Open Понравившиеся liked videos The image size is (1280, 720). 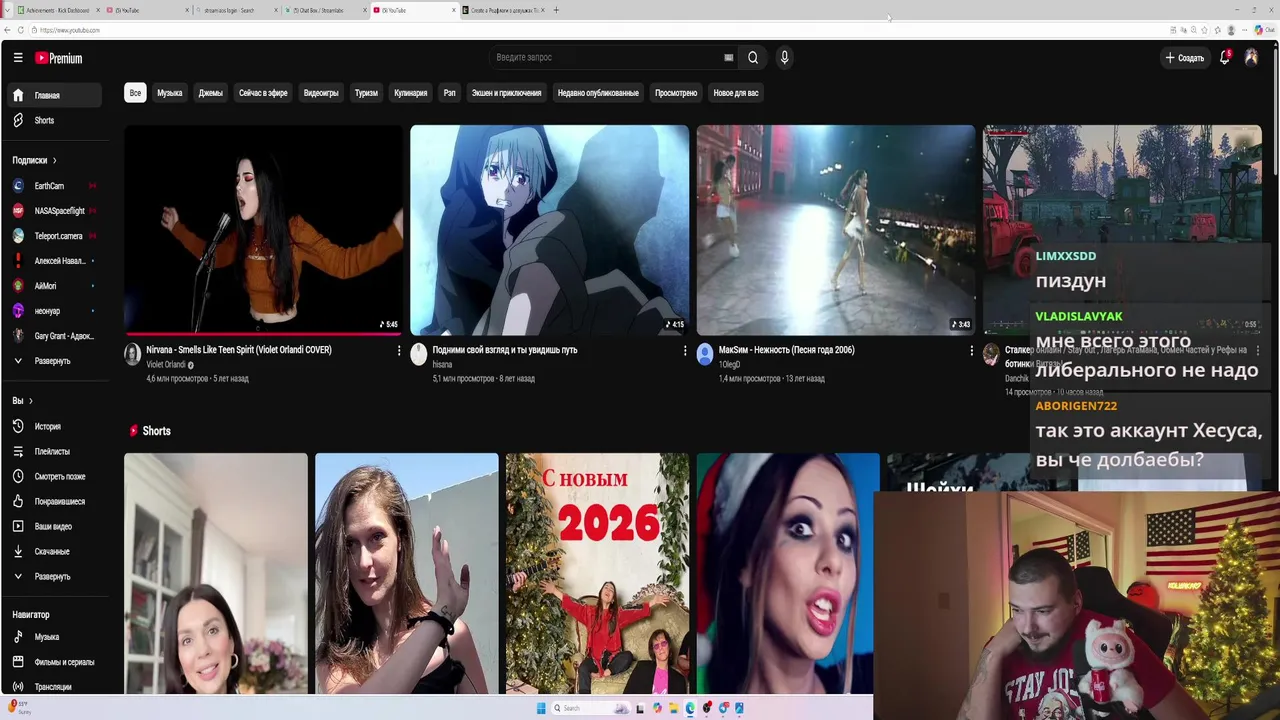click(x=56, y=502)
